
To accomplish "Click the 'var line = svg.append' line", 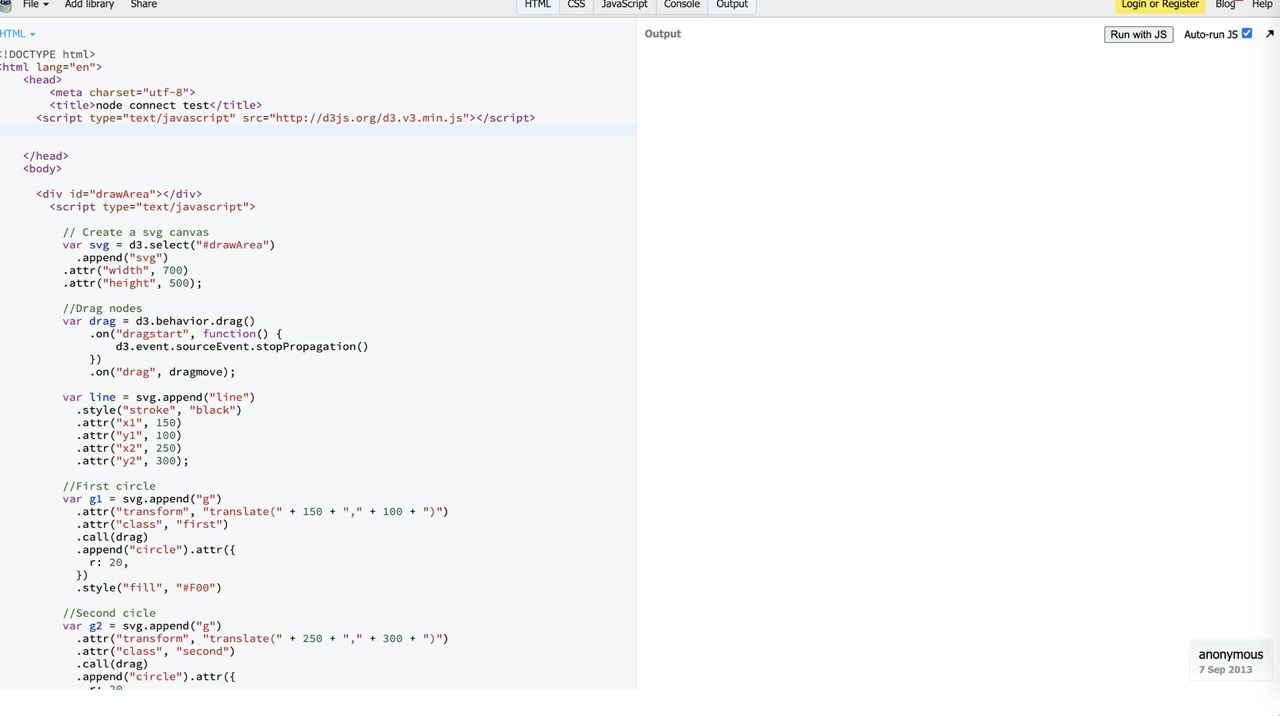I will coord(159,397).
